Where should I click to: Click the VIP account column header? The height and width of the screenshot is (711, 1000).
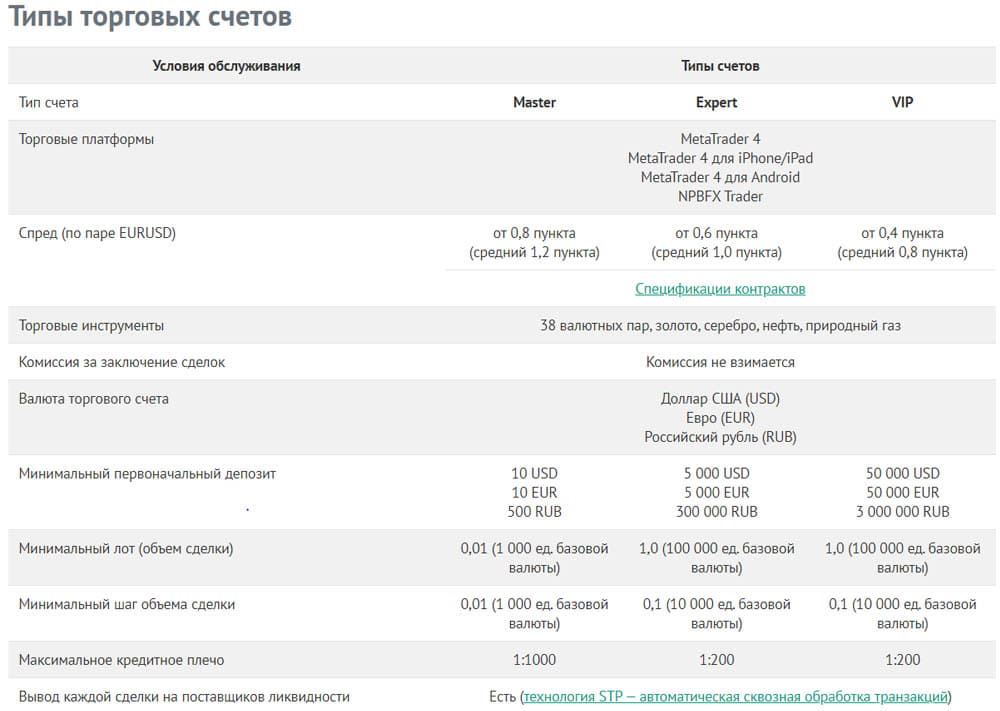click(902, 102)
